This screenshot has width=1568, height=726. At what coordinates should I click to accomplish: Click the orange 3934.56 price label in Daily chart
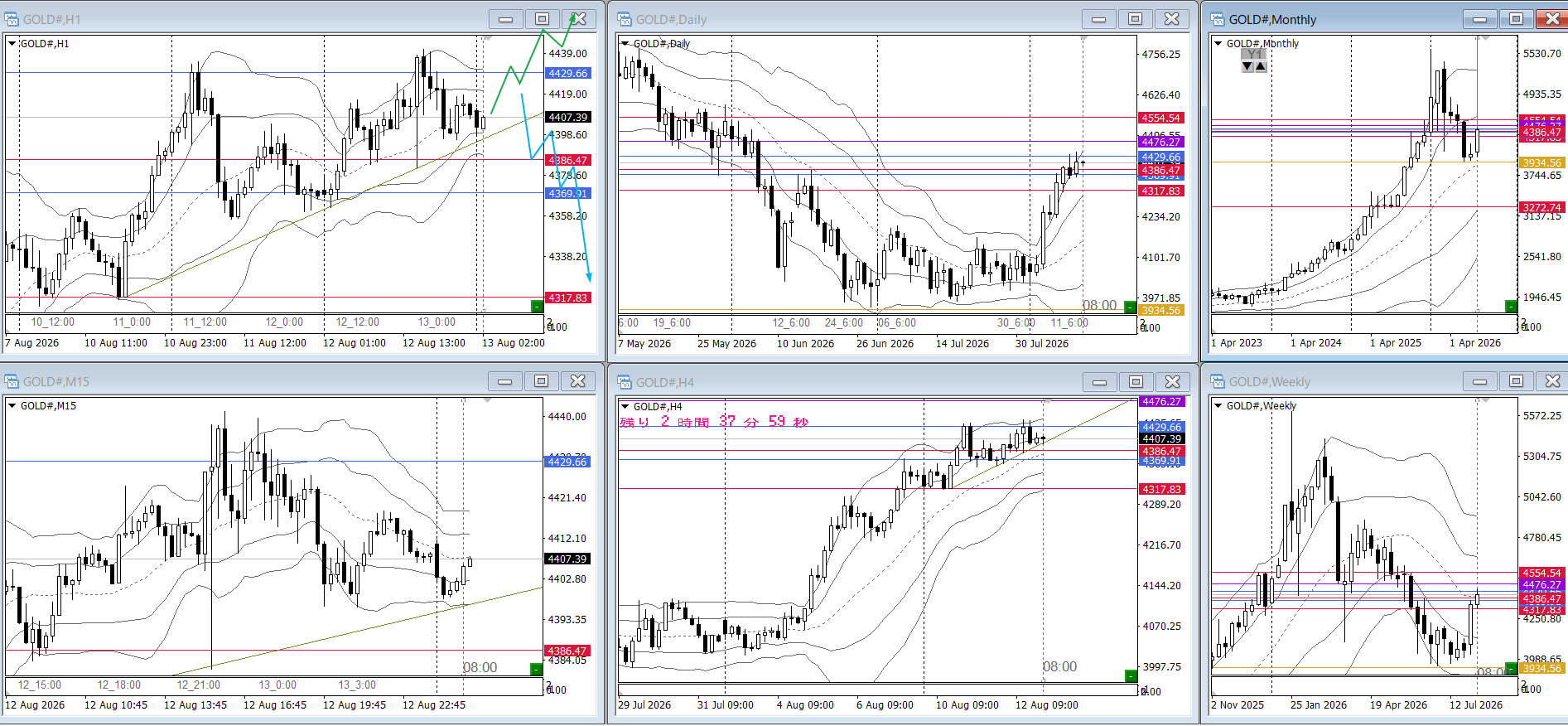click(1161, 311)
